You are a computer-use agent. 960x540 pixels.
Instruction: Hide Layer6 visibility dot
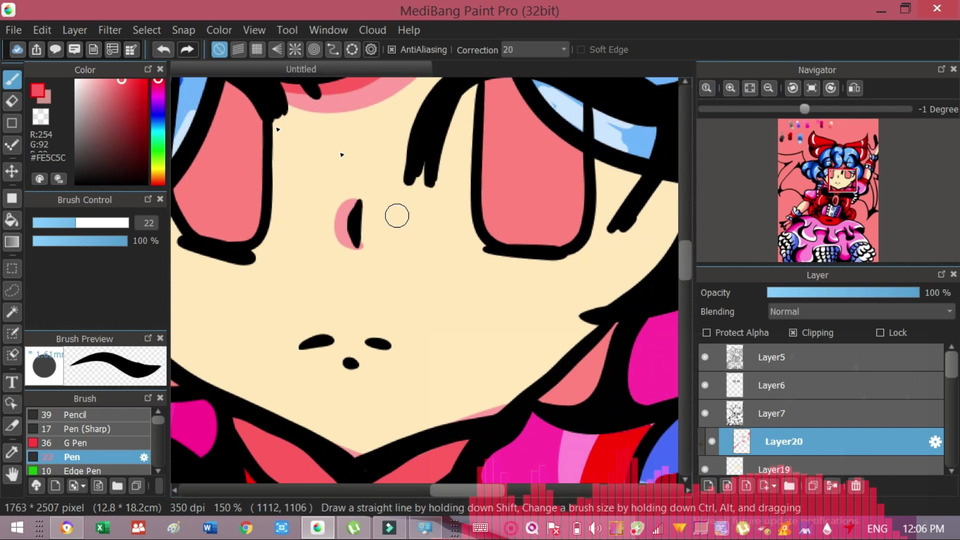(705, 385)
